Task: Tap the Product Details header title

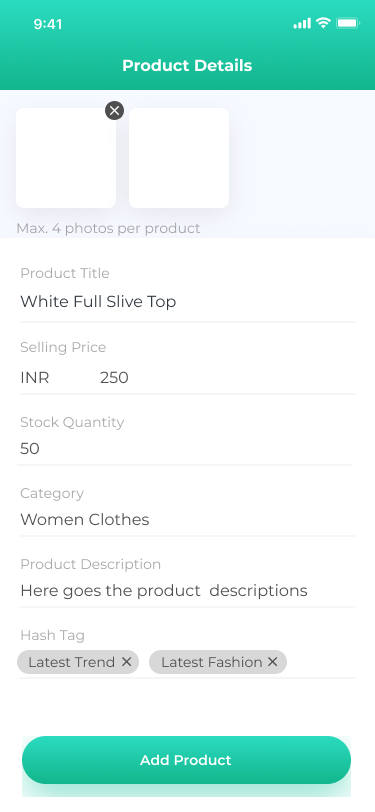Action: pyautogui.click(x=187, y=65)
